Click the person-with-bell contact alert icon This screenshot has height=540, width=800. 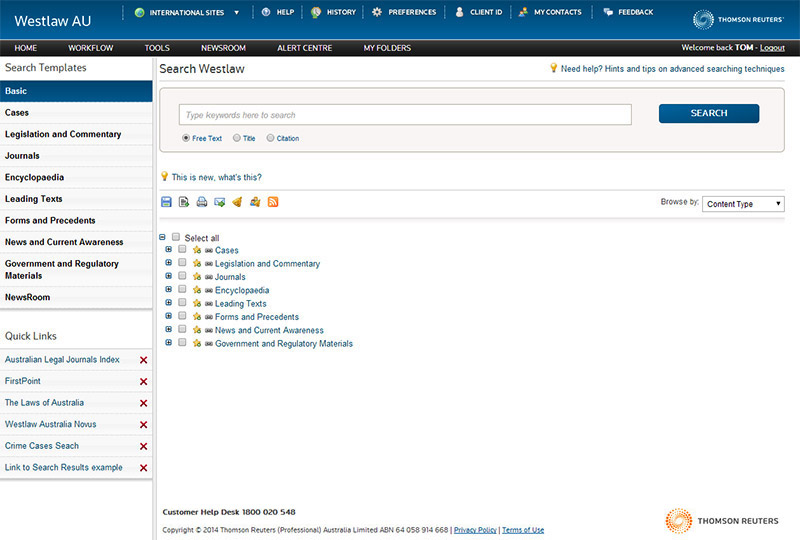click(255, 202)
